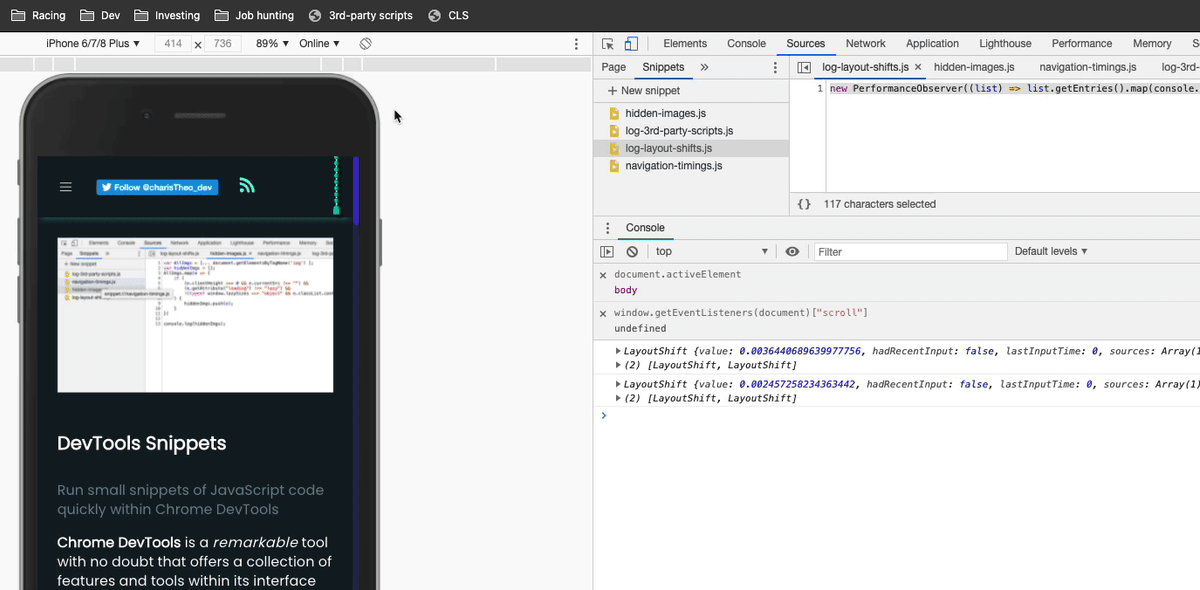This screenshot has width=1200, height=590.
Task: Open the Page navigator tab
Action: click(614, 67)
